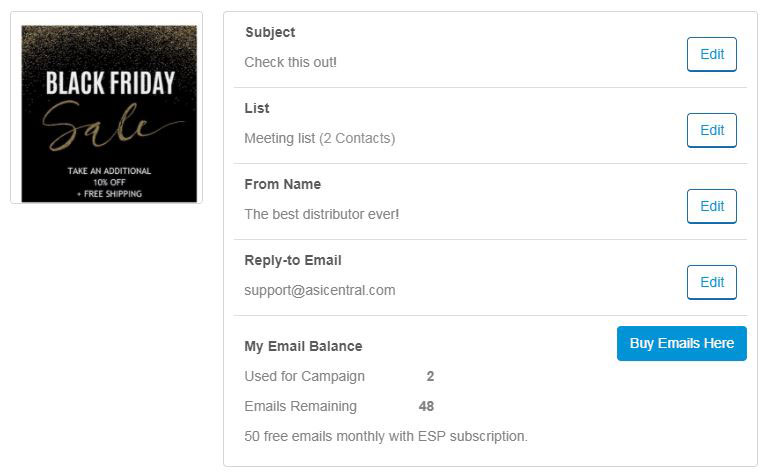Edit the From Name field
This screenshot has height=474, width=764.
tap(711, 206)
